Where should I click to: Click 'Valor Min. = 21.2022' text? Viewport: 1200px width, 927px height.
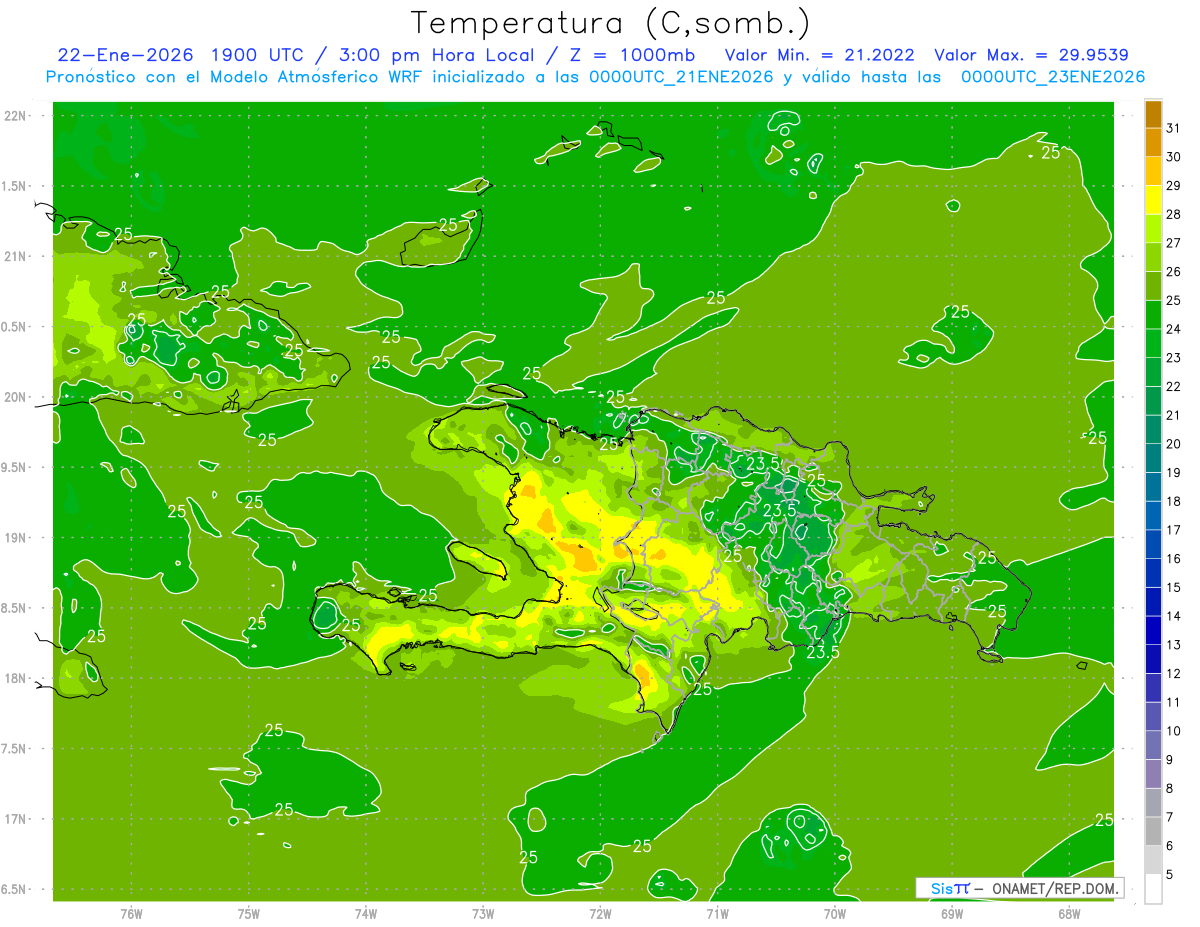pos(820,55)
